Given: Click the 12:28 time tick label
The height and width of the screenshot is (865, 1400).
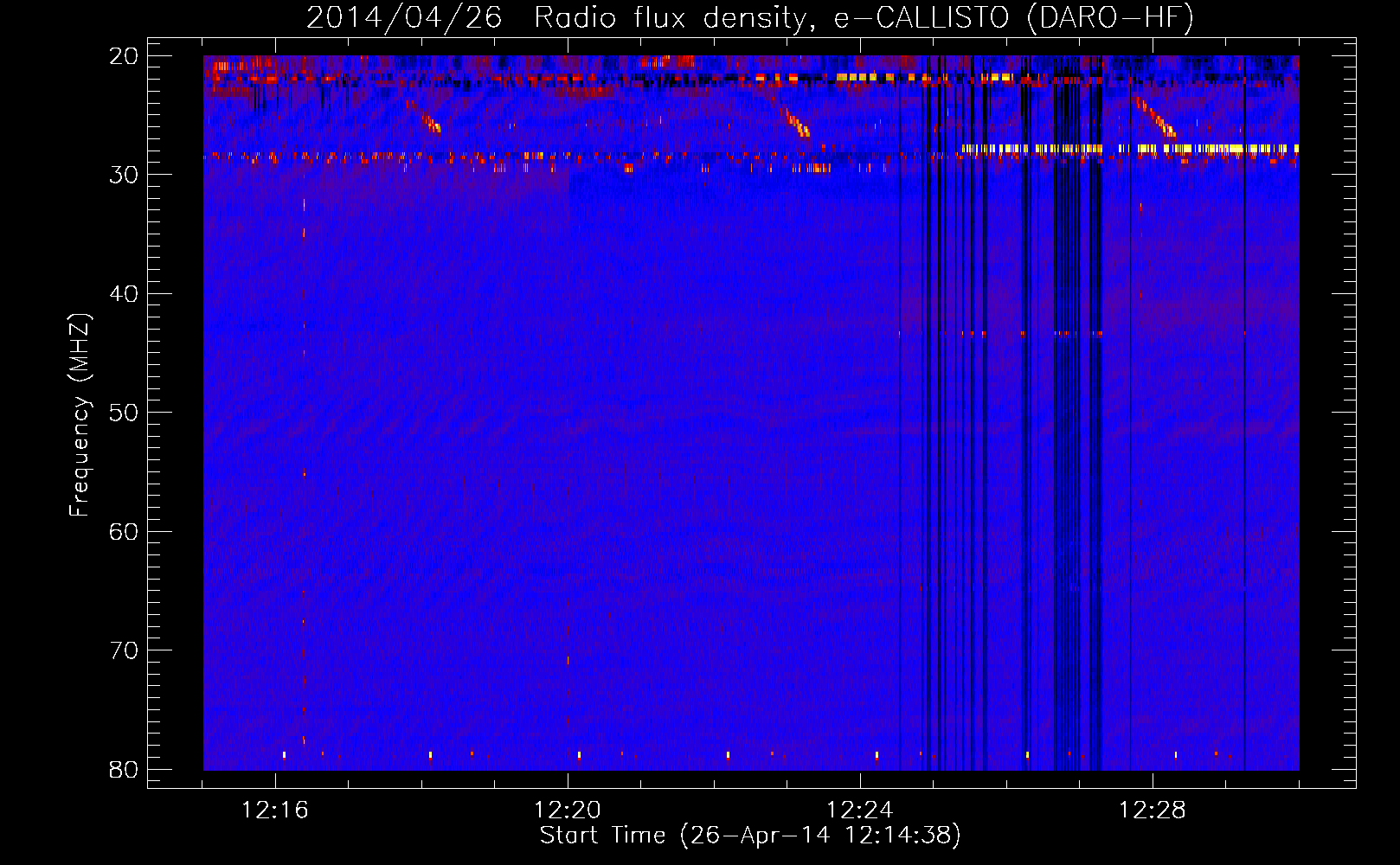Looking at the screenshot, I should [1153, 811].
